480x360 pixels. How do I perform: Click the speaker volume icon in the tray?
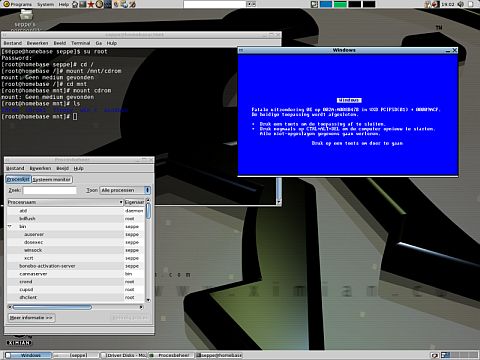461,4
